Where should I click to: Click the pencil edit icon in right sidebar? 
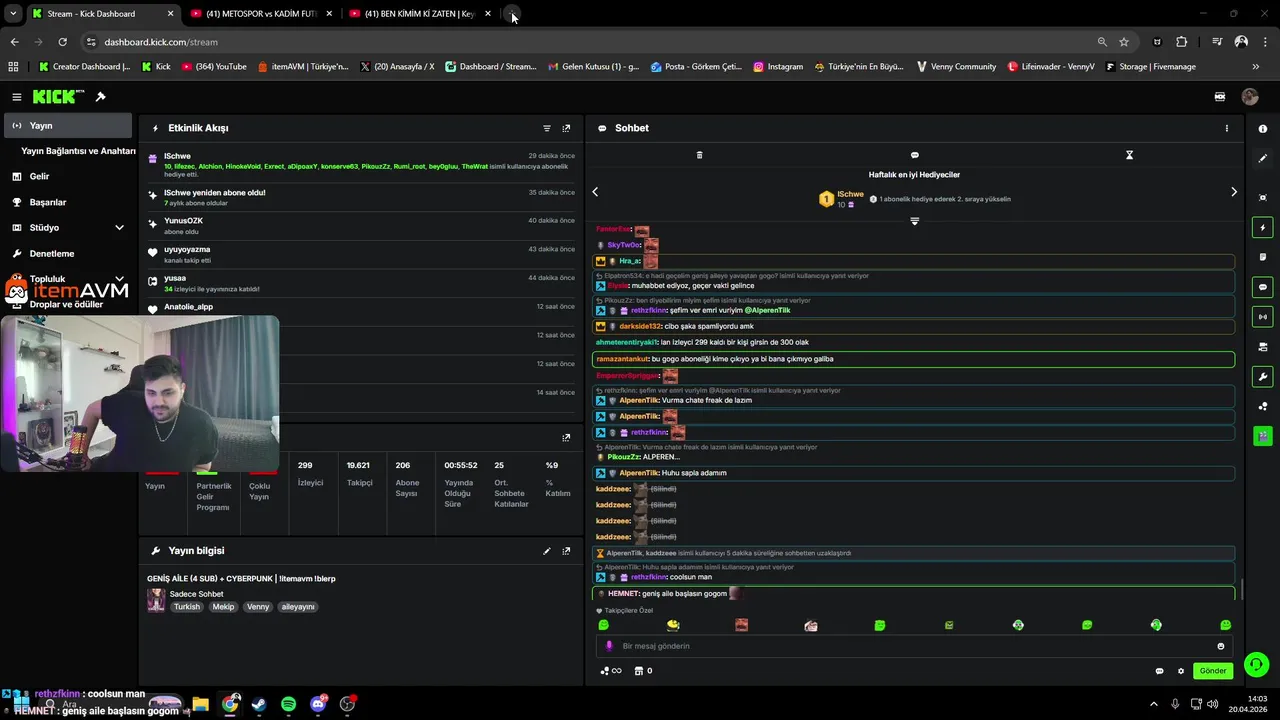(x=1262, y=158)
